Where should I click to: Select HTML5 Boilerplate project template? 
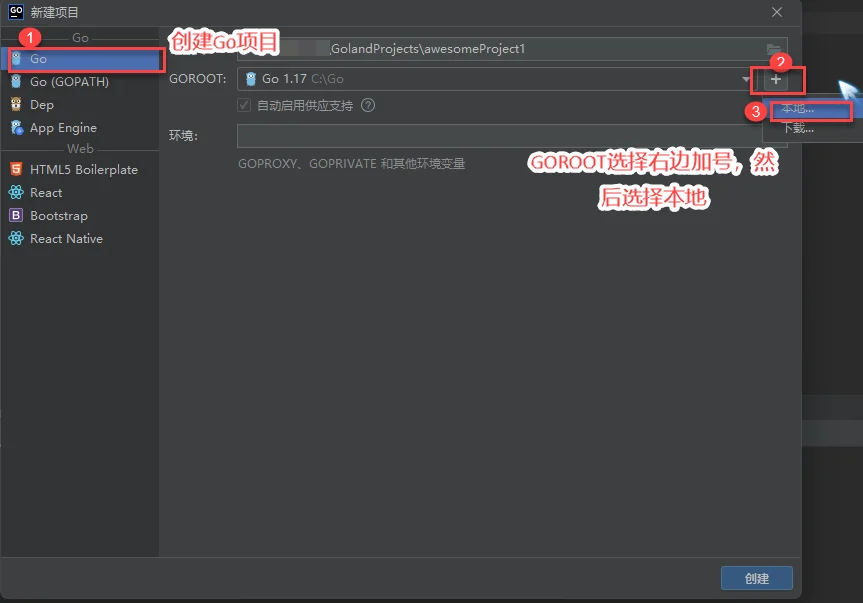(x=80, y=169)
